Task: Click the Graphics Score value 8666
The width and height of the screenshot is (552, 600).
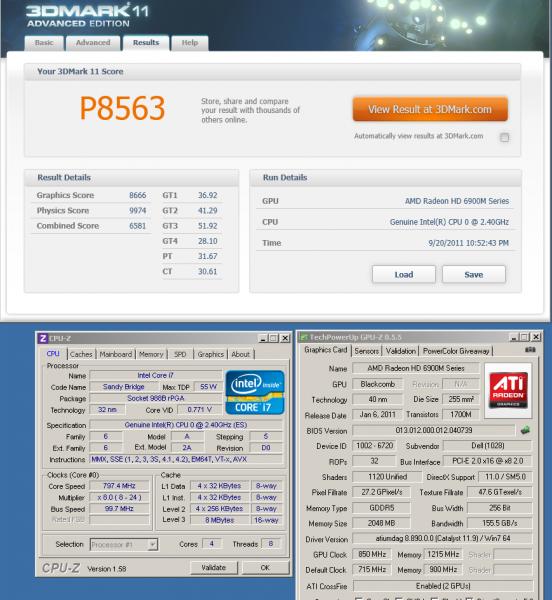Action: tap(138, 195)
